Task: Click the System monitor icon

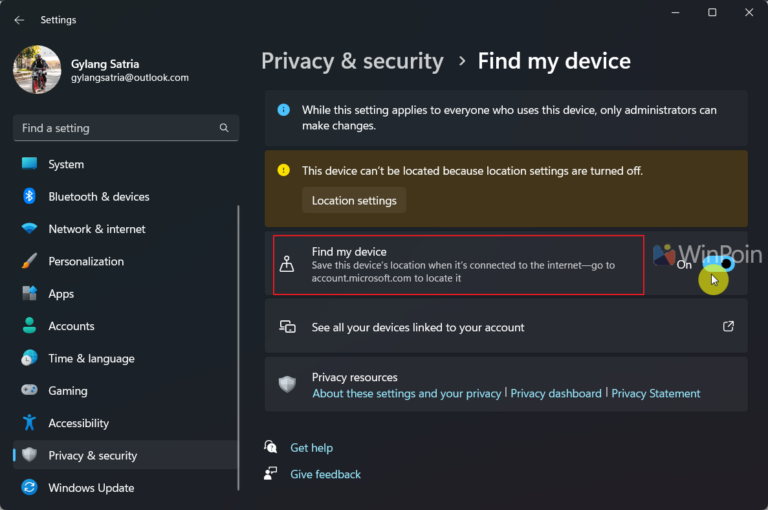Action: [x=29, y=164]
